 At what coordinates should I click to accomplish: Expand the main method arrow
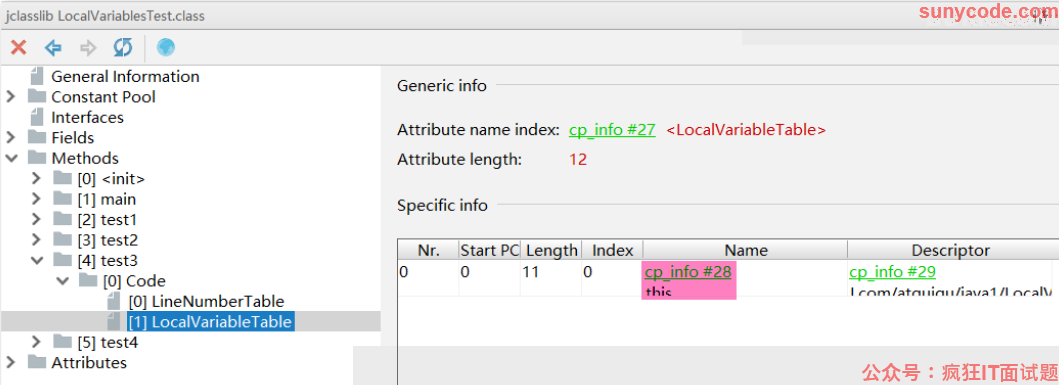click(36, 199)
